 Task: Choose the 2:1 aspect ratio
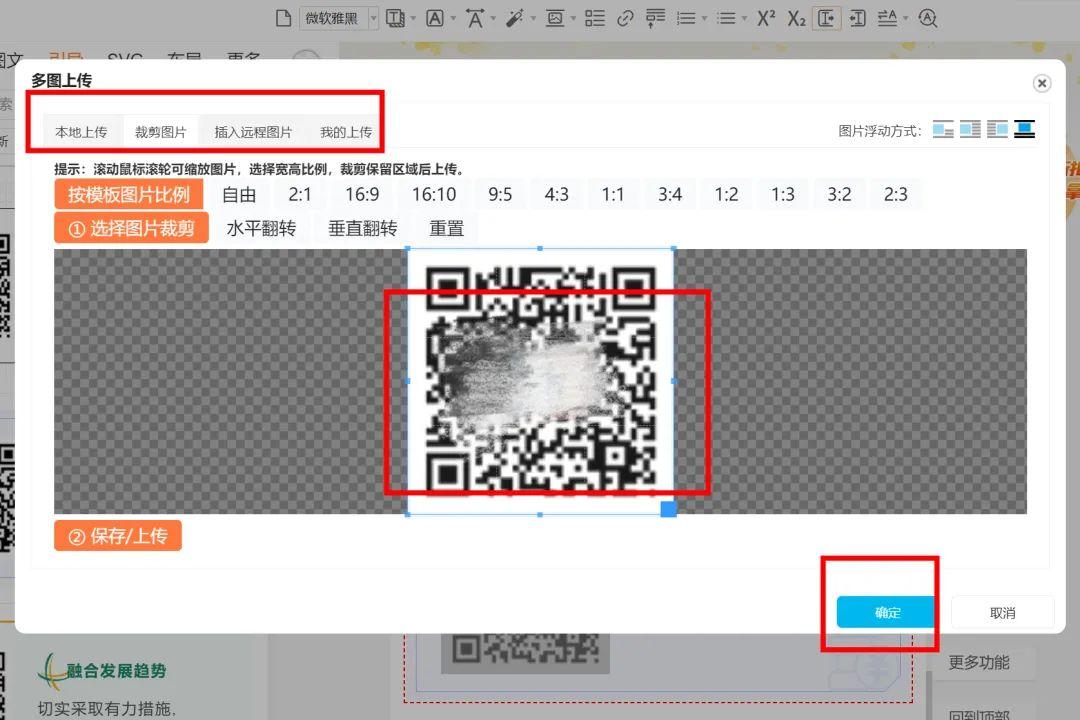(300, 194)
